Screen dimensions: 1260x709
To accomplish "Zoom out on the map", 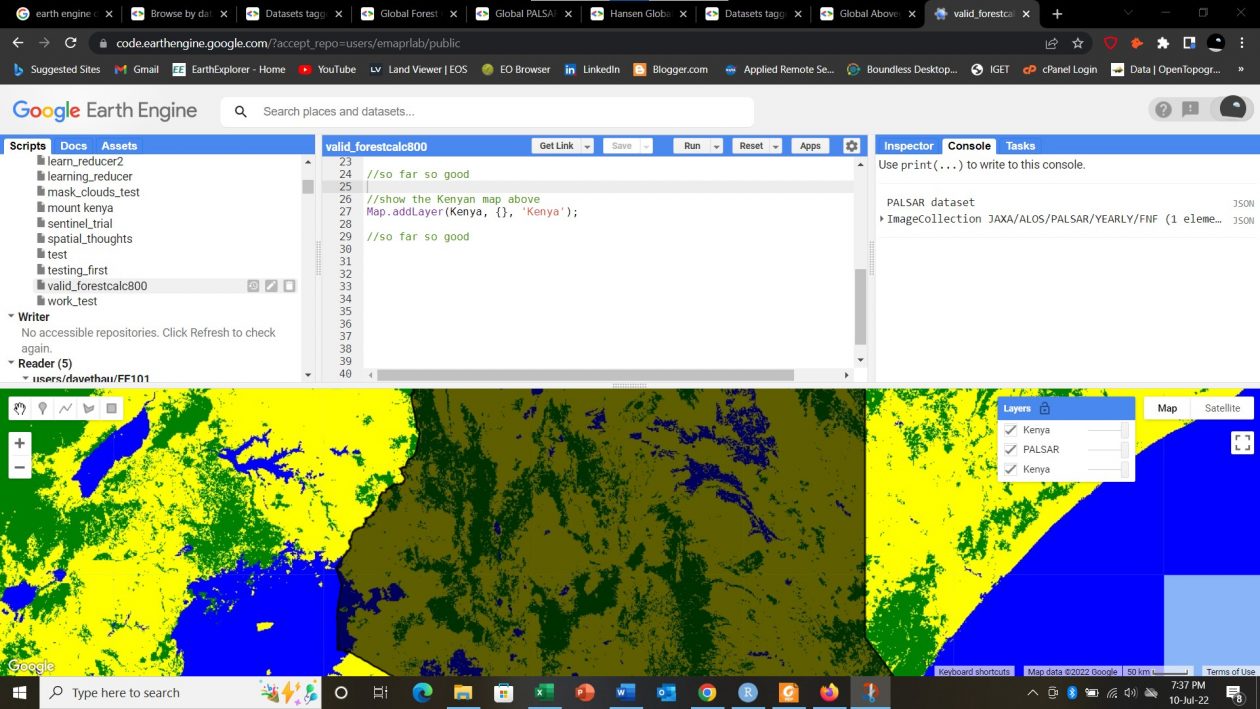I will [20, 467].
